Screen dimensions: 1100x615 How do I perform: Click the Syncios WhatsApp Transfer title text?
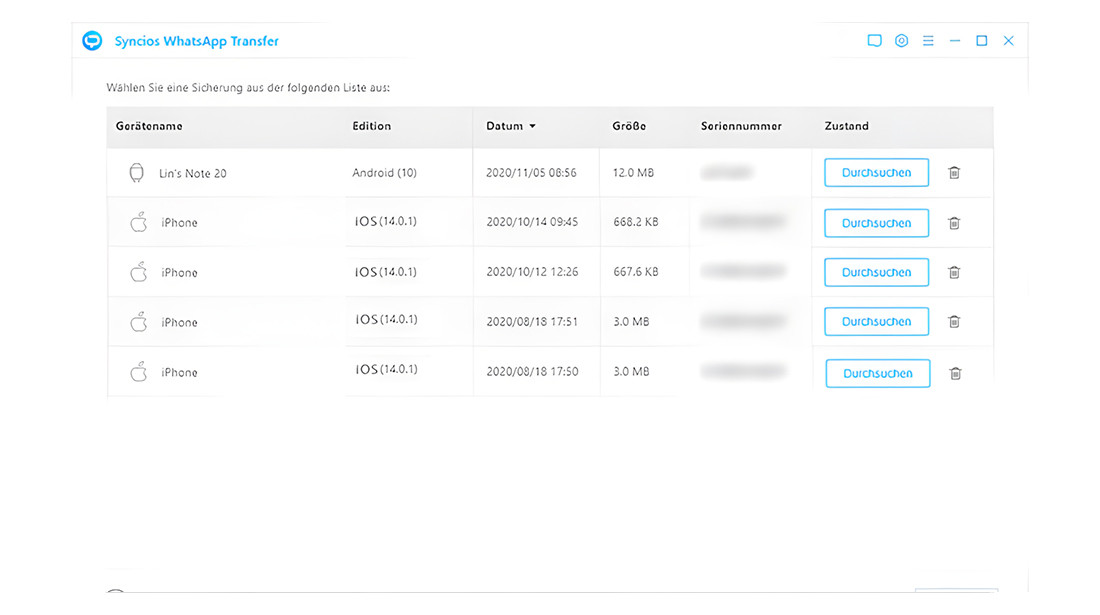196,41
